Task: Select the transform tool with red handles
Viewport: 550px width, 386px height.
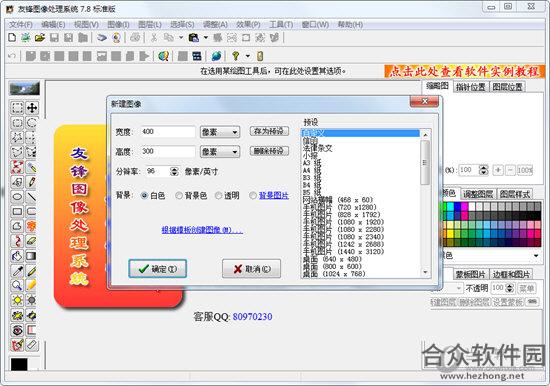Action: tap(17, 167)
